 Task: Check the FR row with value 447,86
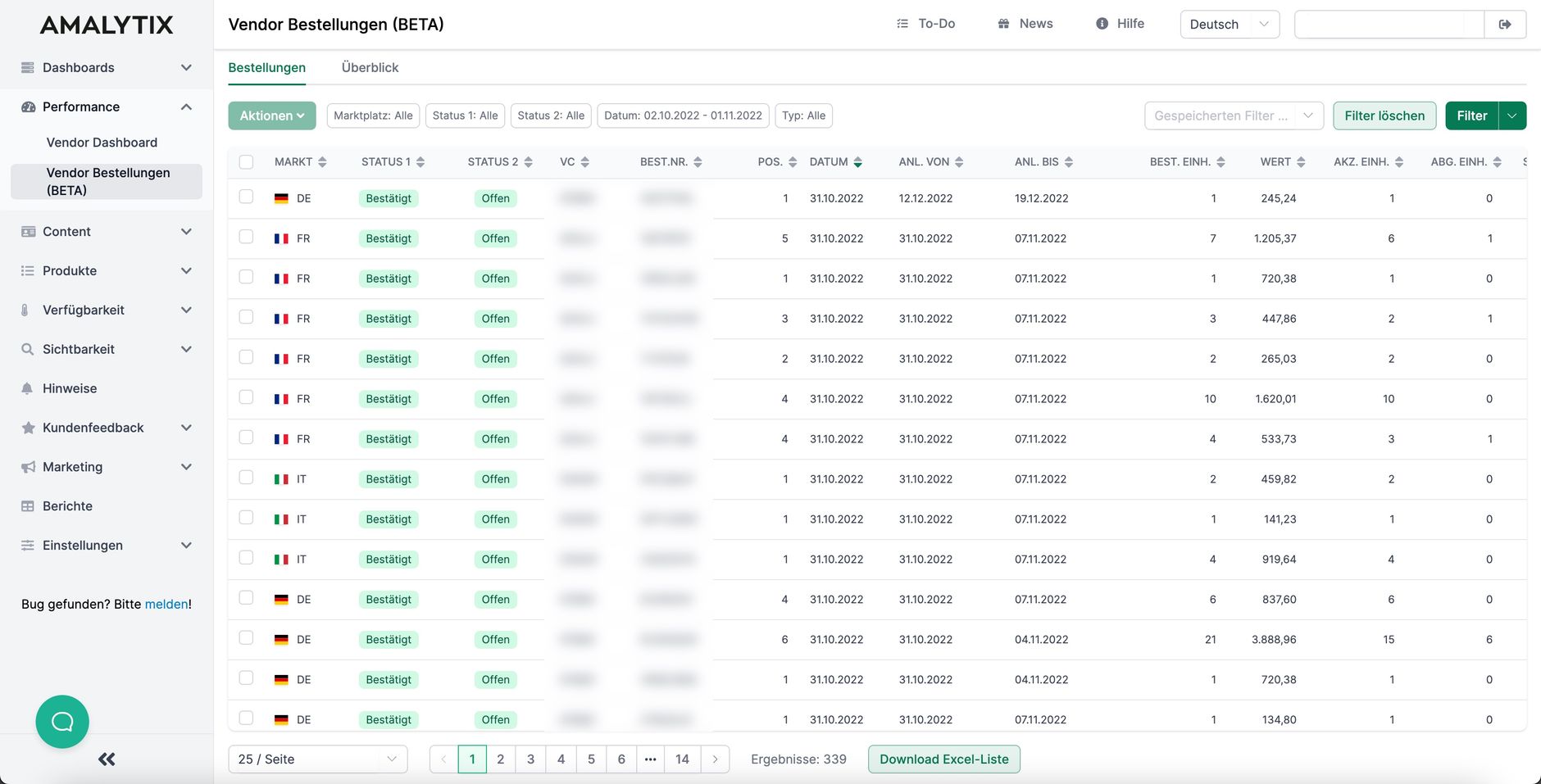coord(246,317)
